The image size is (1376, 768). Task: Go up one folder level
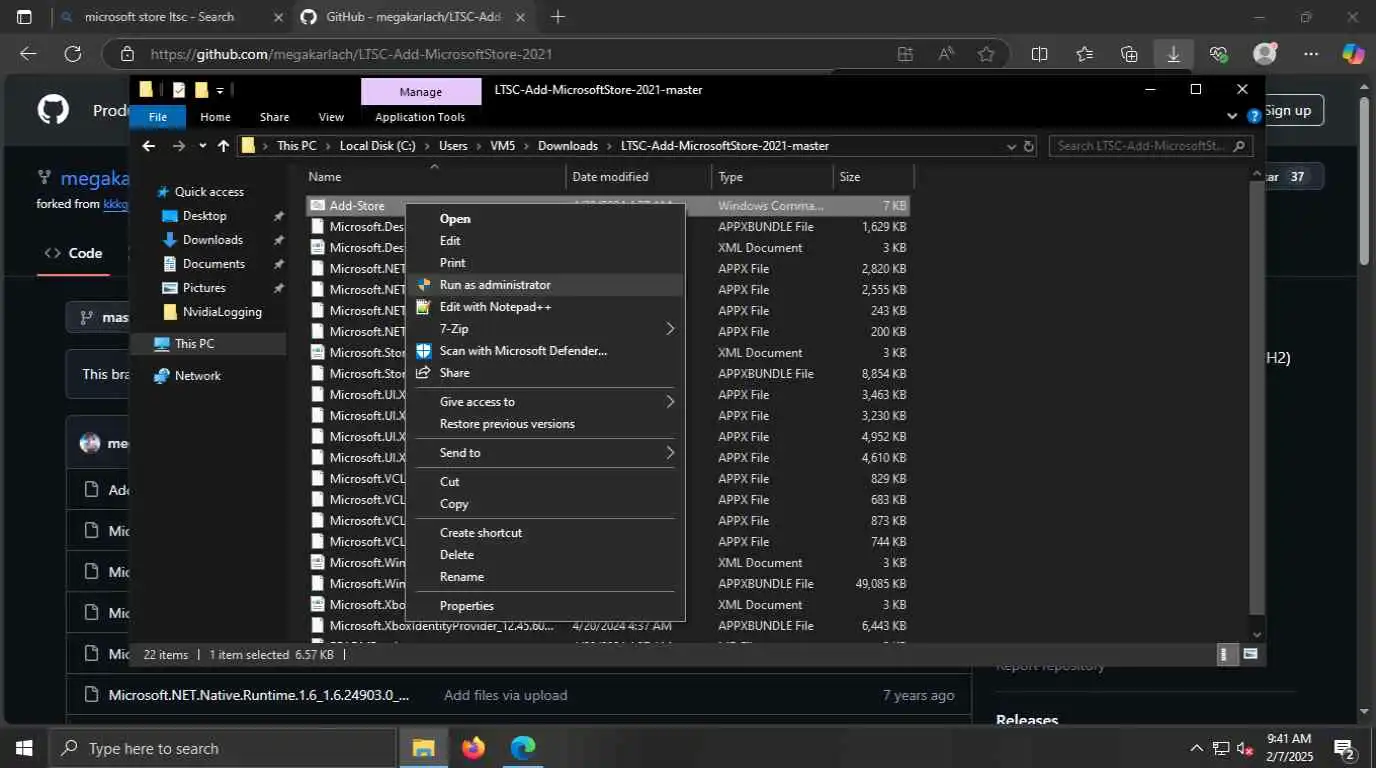(223, 146)
